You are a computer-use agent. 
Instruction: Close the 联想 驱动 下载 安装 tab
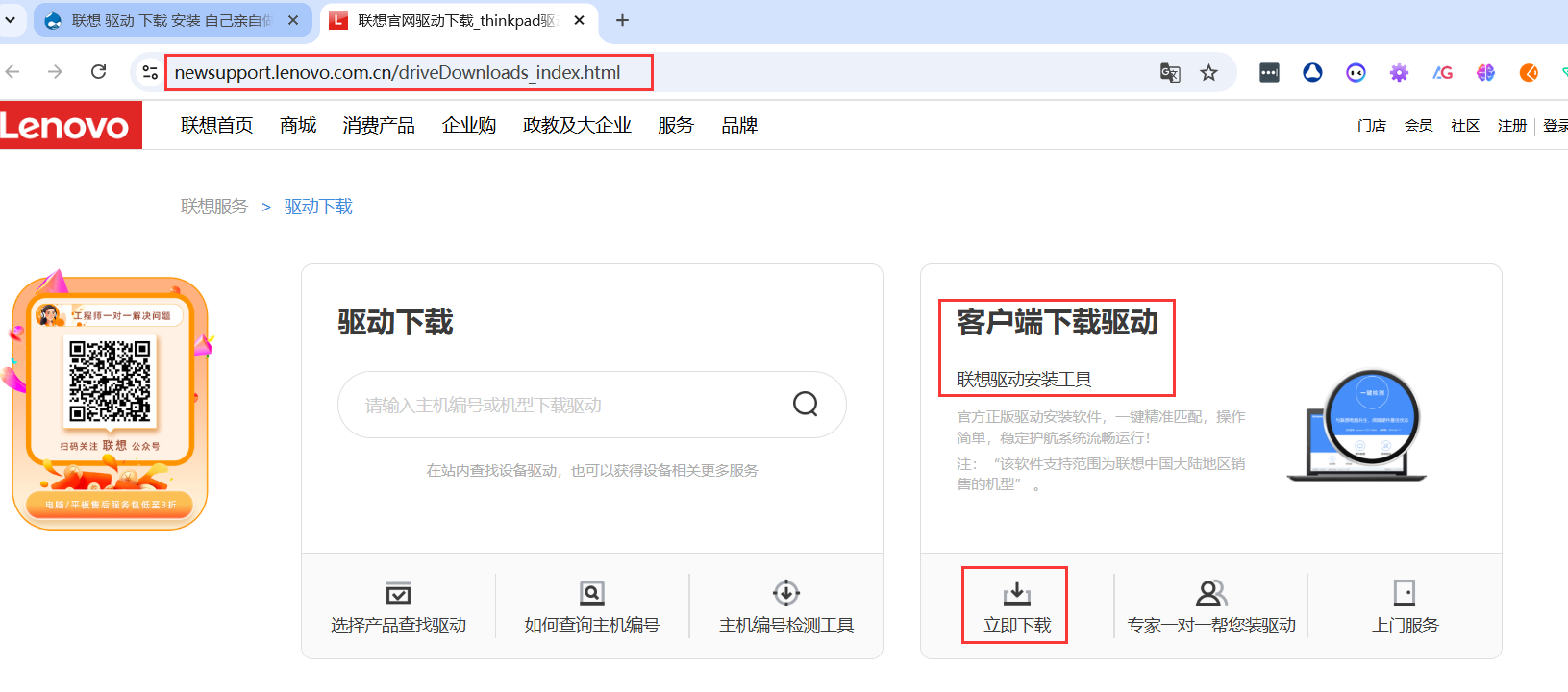293,20
